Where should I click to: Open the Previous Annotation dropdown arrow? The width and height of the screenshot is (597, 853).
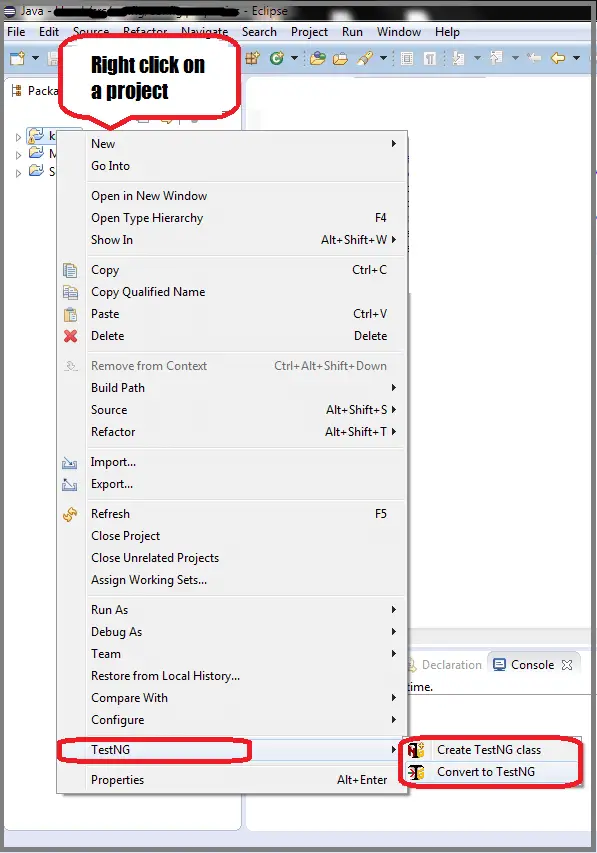point(514,58)
